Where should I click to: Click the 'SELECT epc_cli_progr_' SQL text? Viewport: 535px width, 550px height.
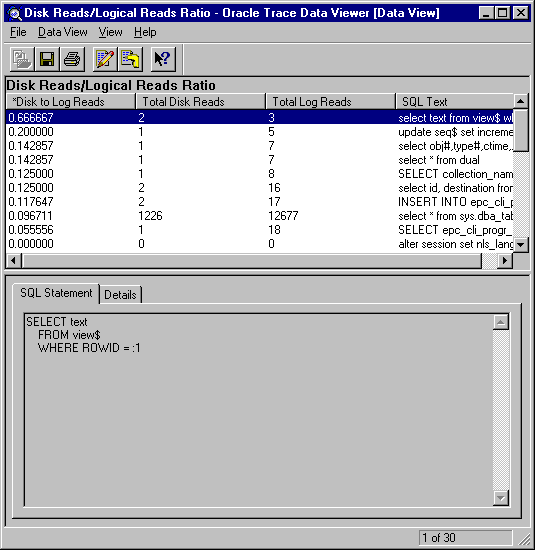[455, 230]
